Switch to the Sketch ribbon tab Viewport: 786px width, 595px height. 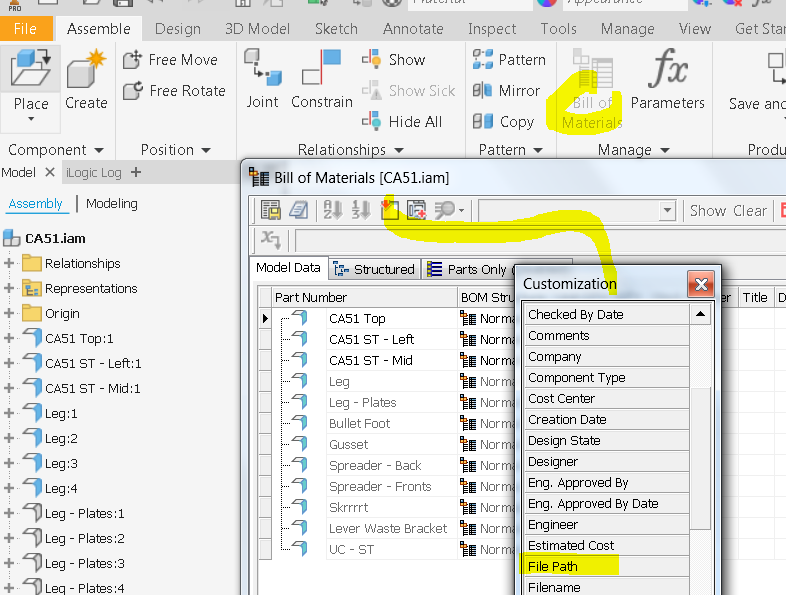(336, 29)
